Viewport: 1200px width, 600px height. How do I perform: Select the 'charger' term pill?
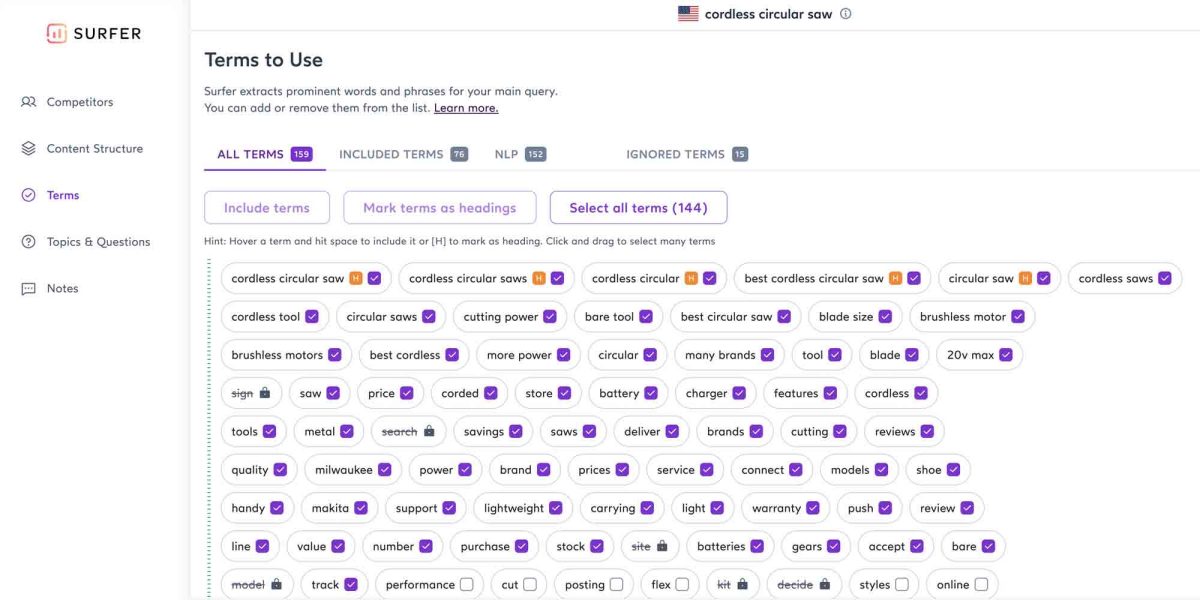point(715,393)
